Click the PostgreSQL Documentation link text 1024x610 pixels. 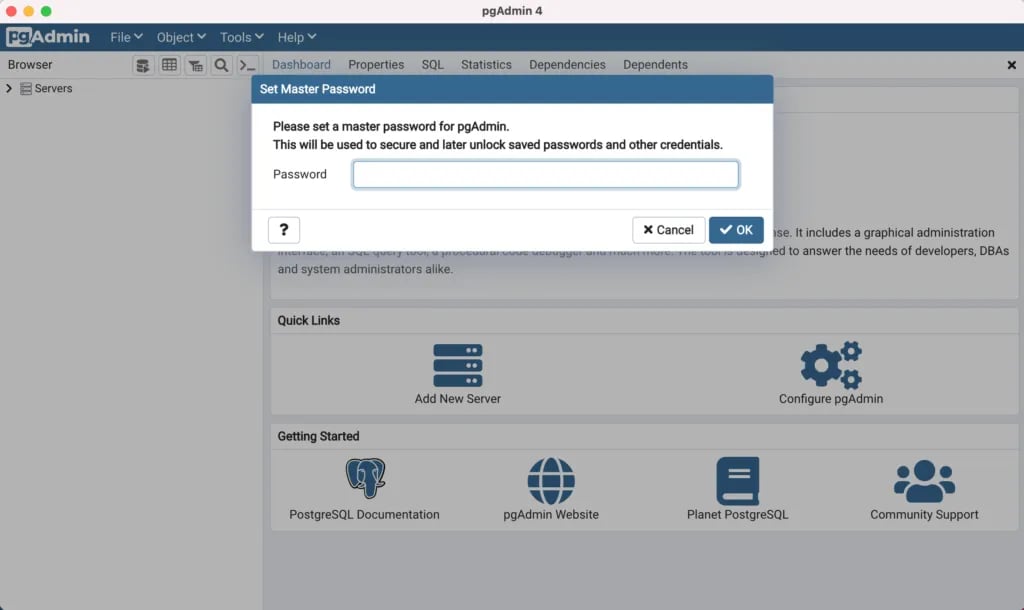[364, 515]
